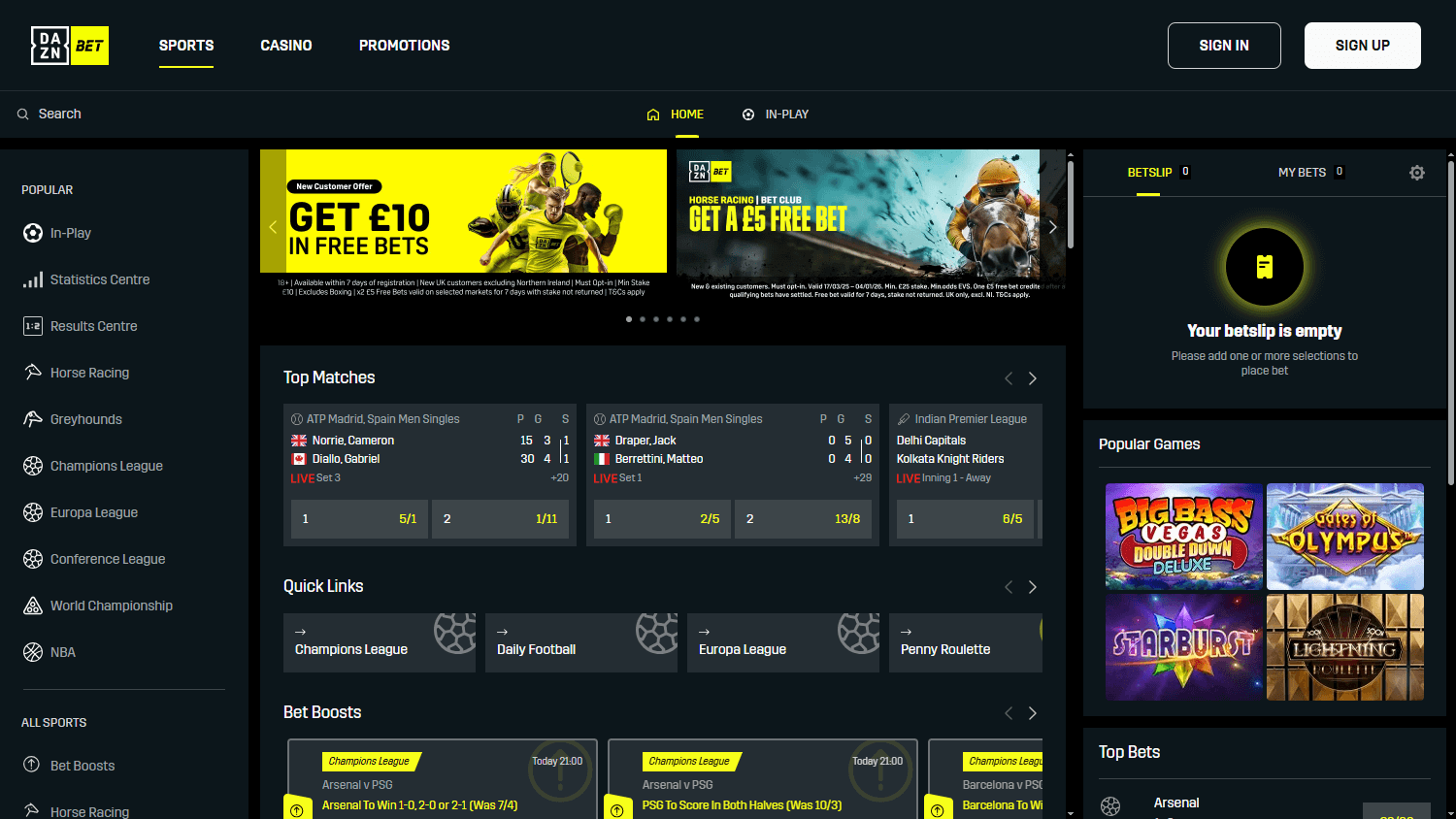Click boost arrow icon on Arsenal To Win card

[x=297, y=810]
